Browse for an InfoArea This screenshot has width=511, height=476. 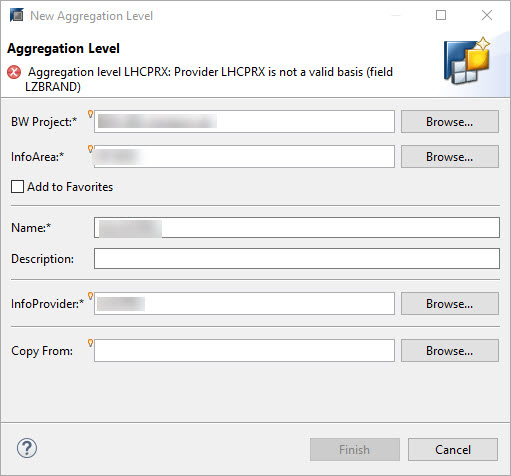coord(450,156)
